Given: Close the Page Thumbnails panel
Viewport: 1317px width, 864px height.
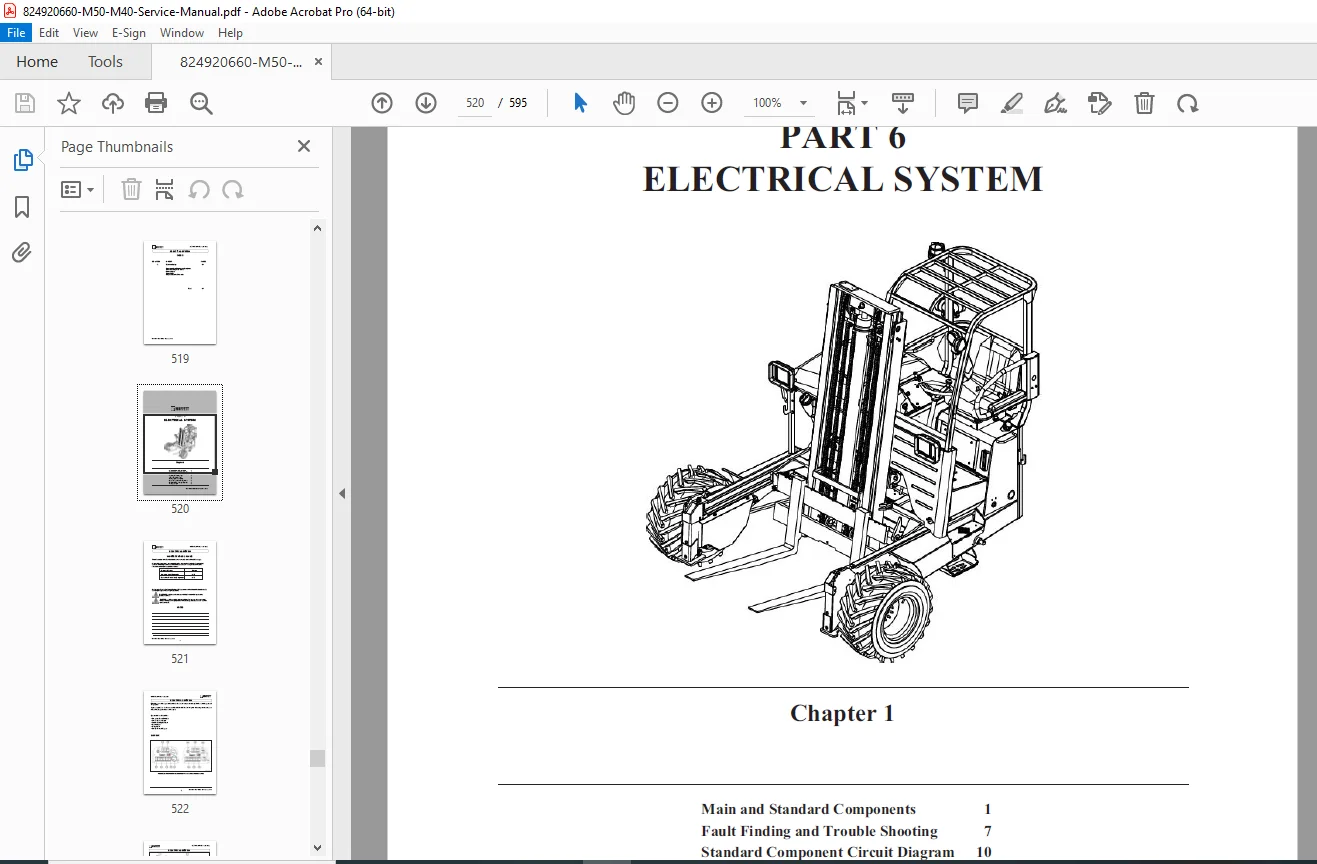Looking at the screenshot, I should [x=304, y=146].
